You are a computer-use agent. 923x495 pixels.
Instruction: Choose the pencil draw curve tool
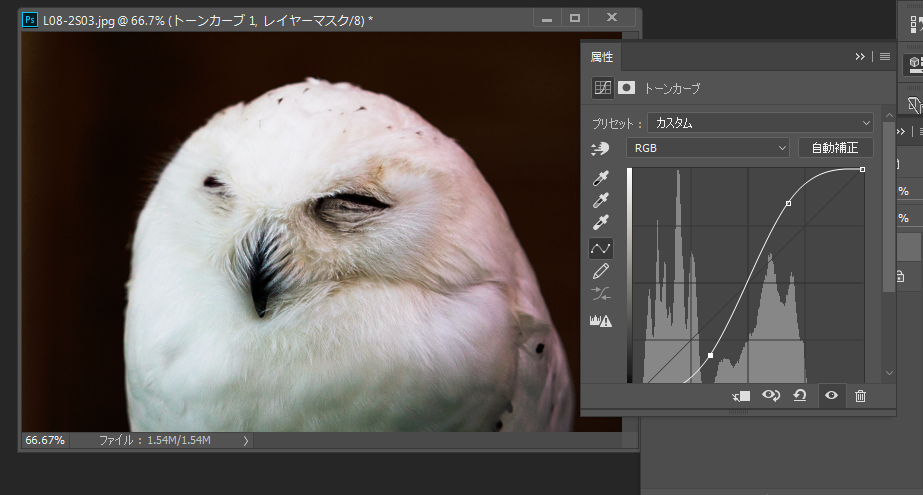pyautogui.click(x=600, y=271)
